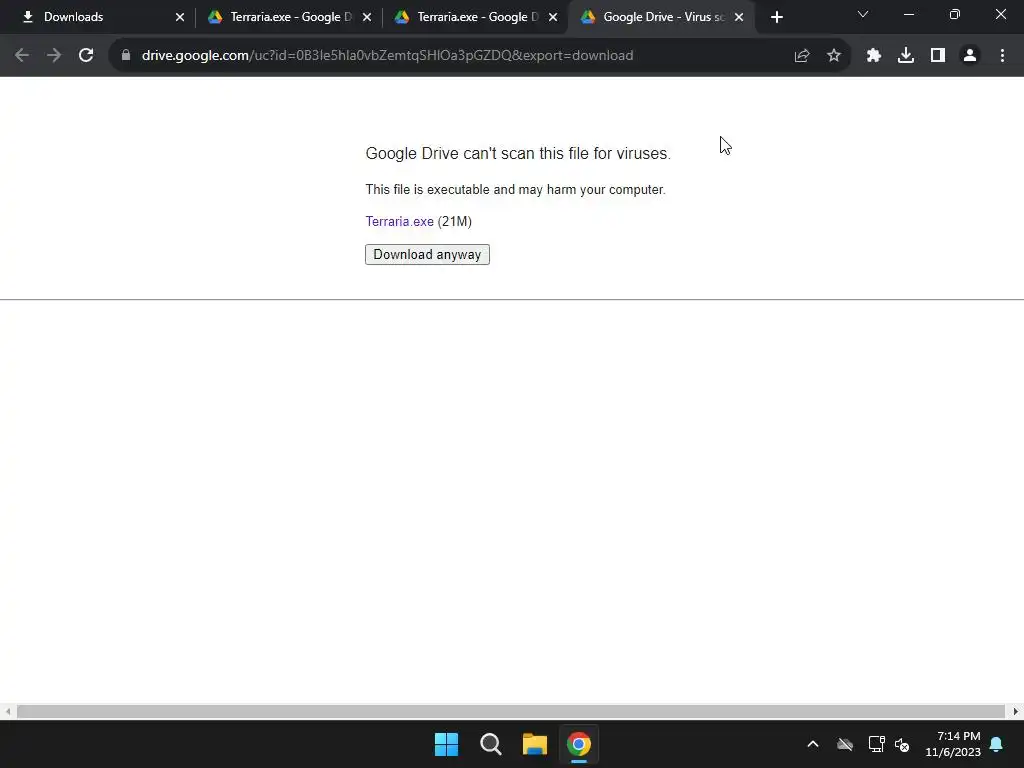Click the browser back arrow

22,56
